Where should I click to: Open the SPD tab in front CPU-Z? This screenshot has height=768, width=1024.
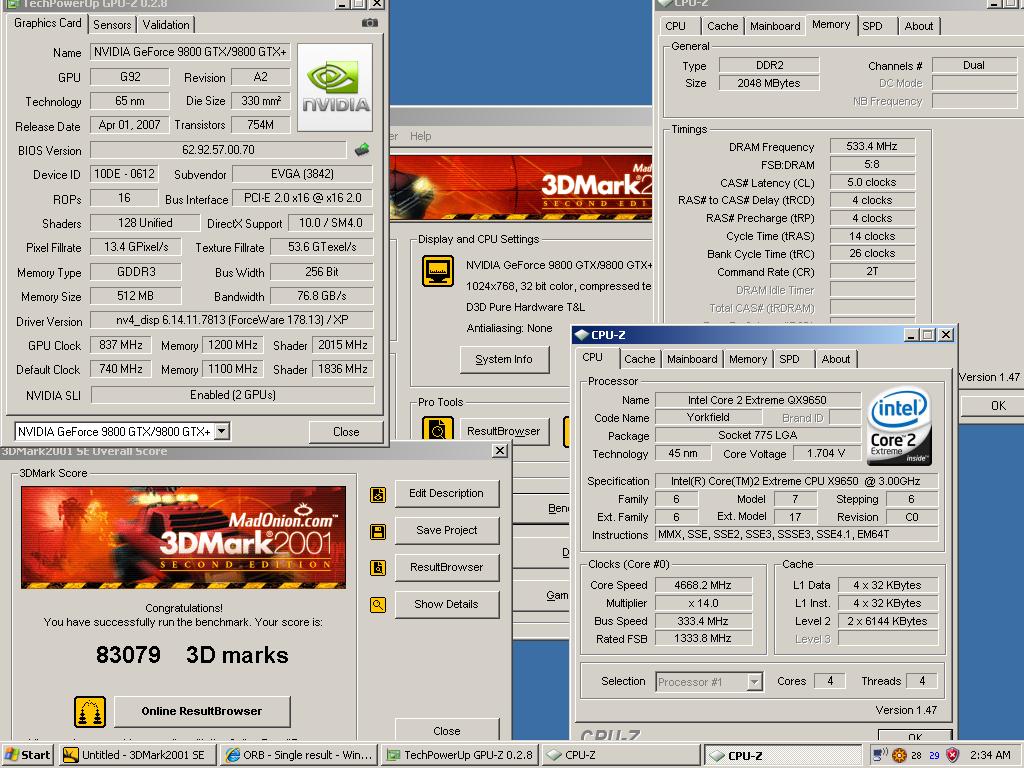(x=789, y=359)
